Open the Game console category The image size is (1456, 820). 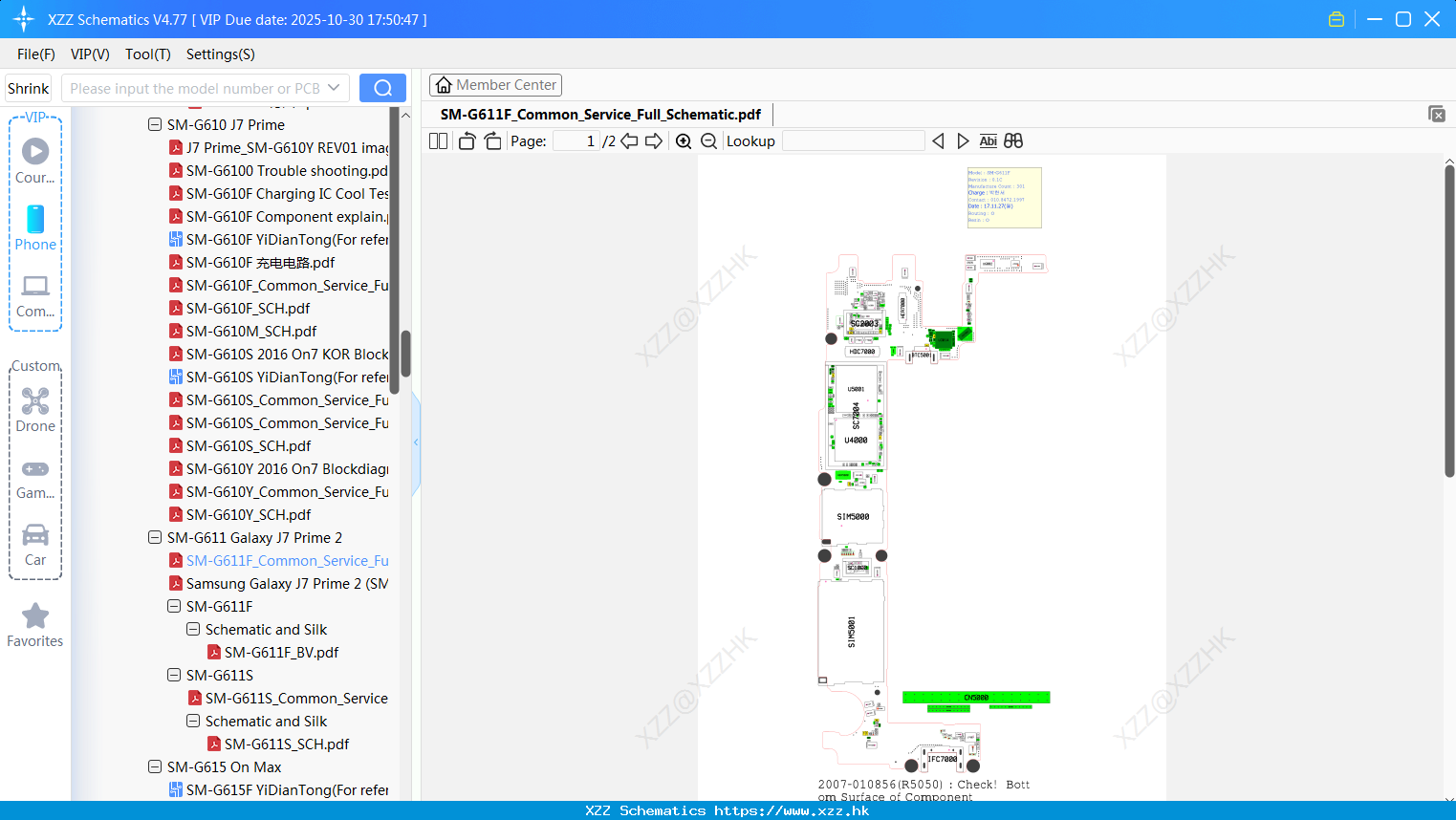click(x=35, y=478)
